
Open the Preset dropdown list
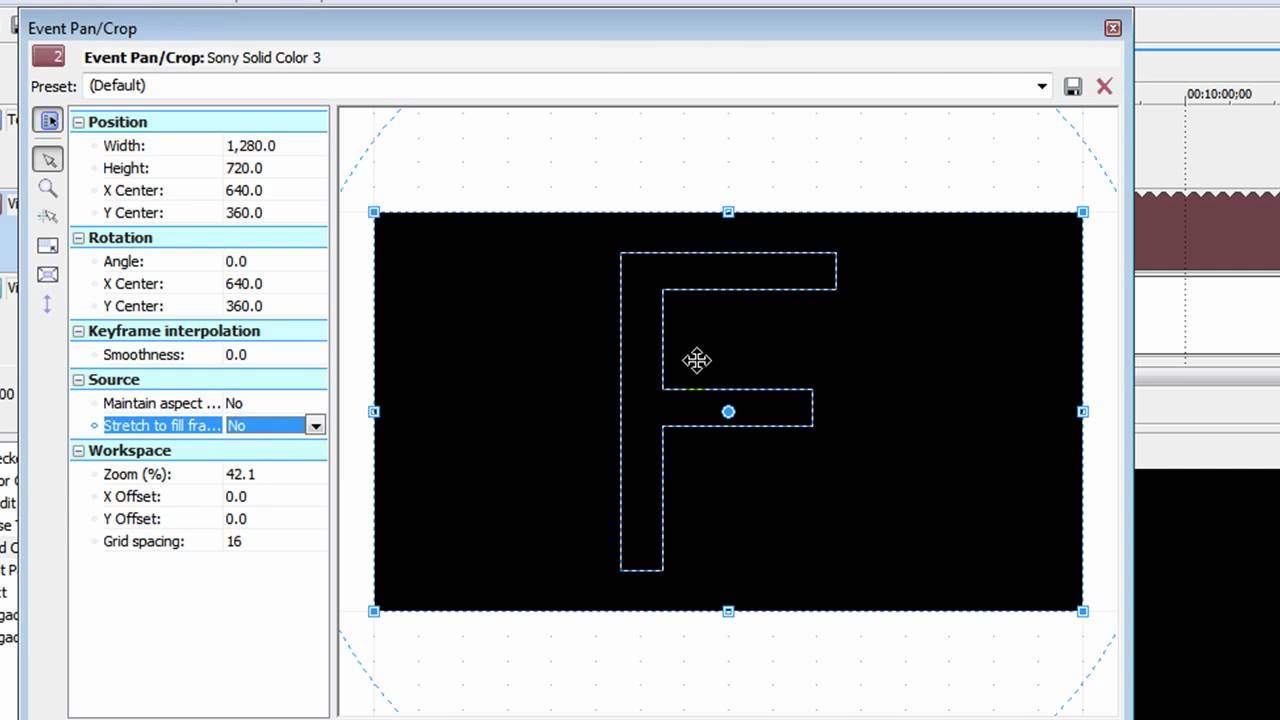(1042, 86)
